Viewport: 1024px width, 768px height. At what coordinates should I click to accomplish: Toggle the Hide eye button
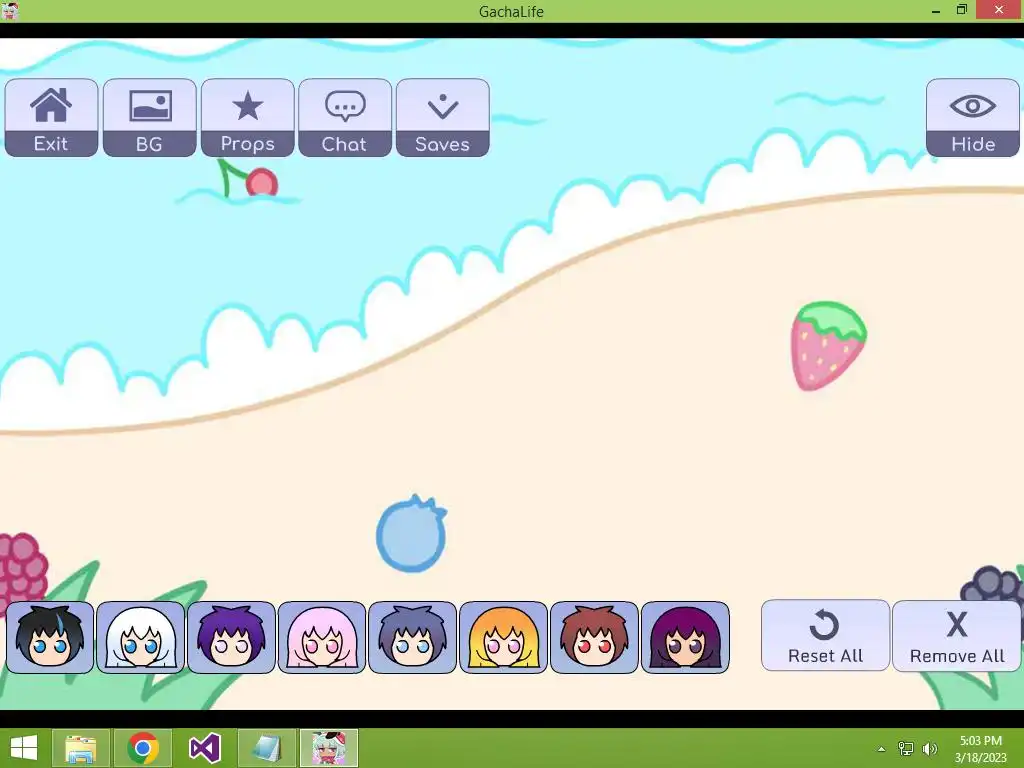[x=972, y=118]
